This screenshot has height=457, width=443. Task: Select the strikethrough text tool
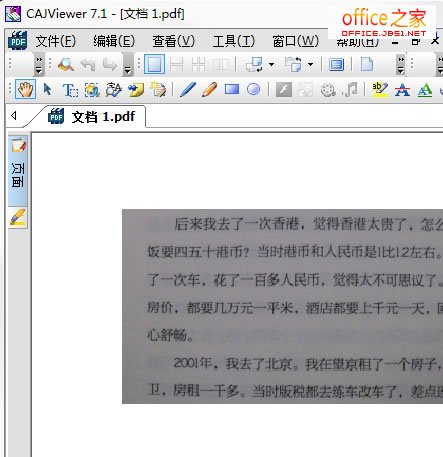coord(402,89)
